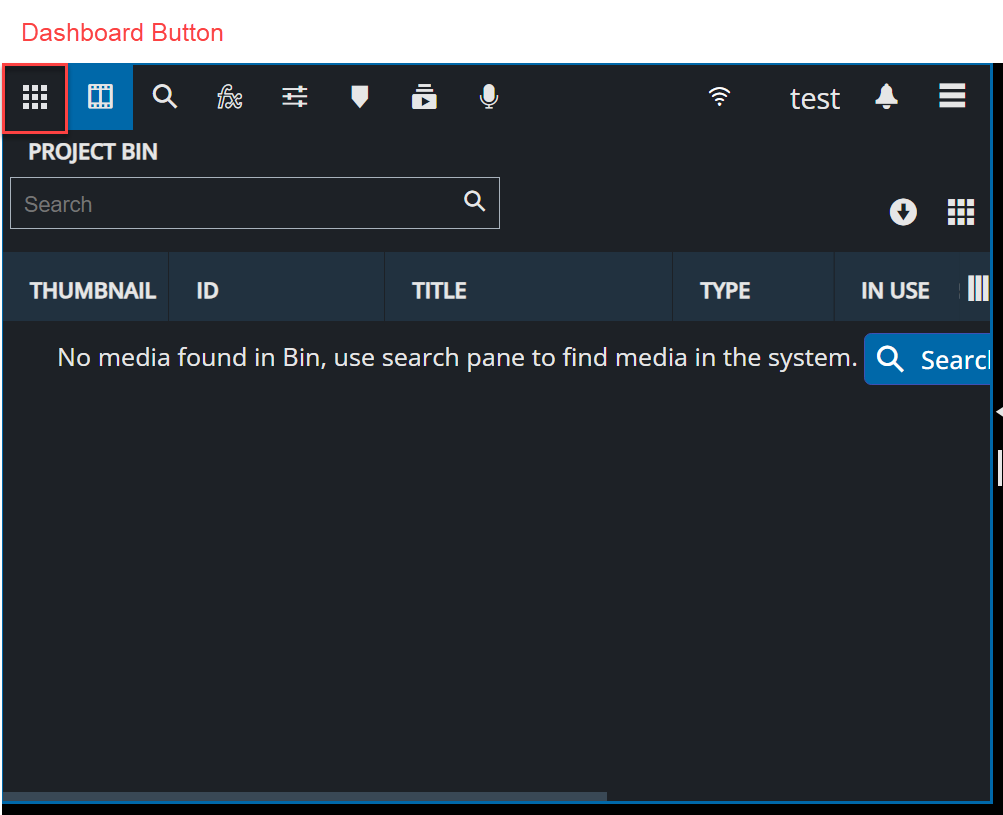Sort the bin by the TYPE column

coord(724,290)
